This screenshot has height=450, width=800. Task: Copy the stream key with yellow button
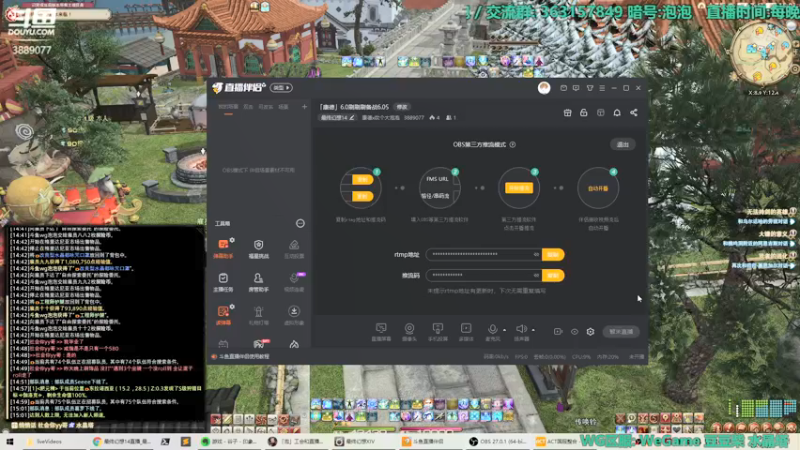(x=553, y=276)
